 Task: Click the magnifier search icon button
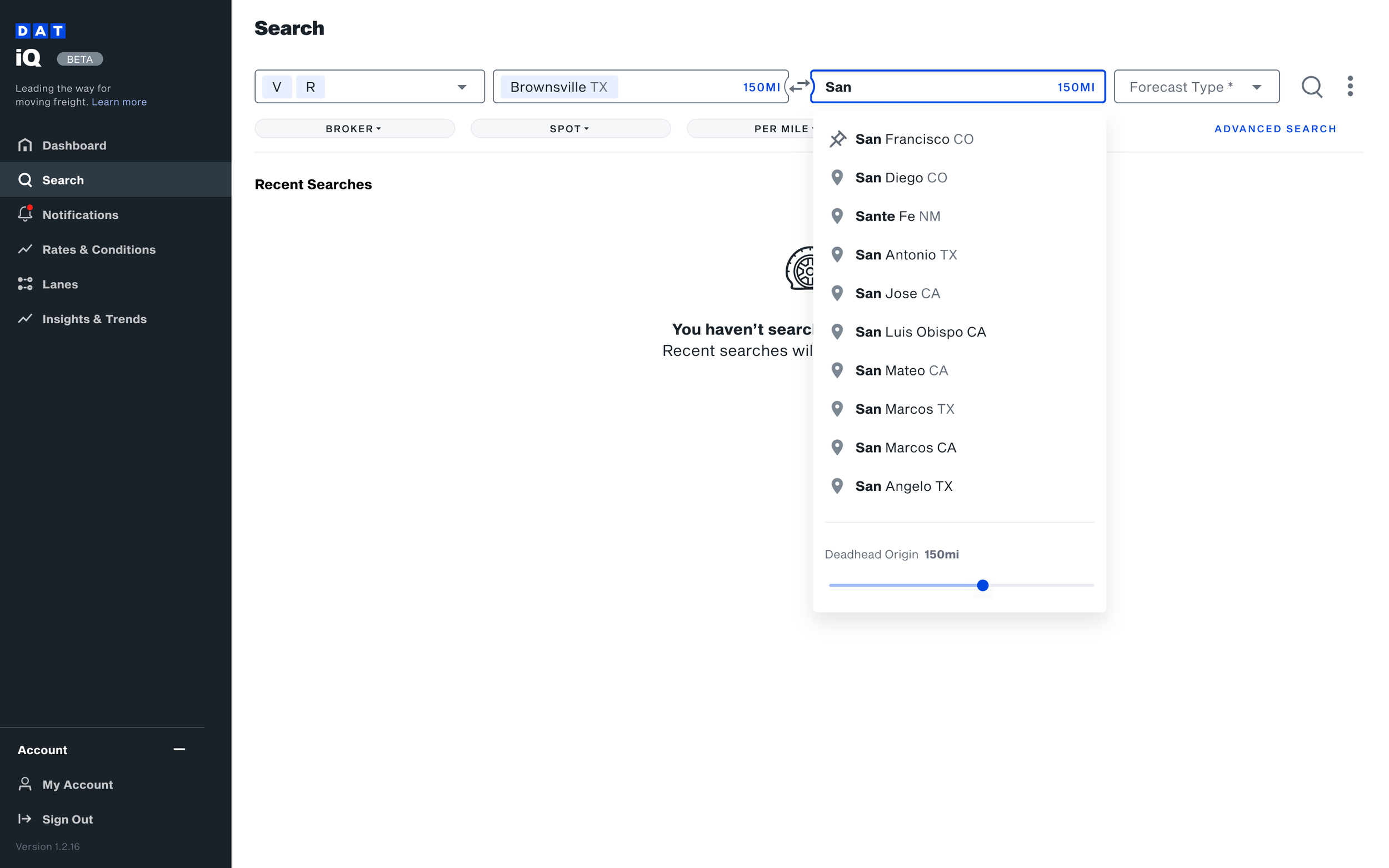pyautogui.click(x=1311, y=87)
